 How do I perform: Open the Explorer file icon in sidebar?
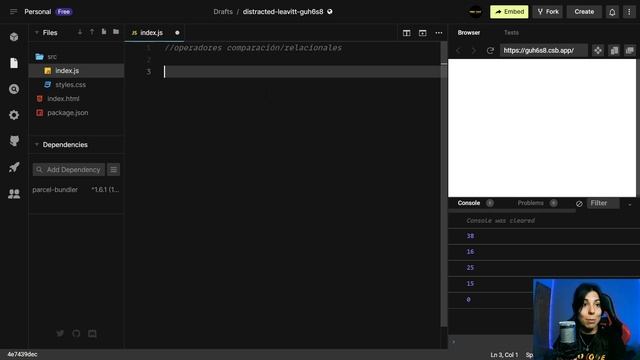pyautogui.click(x=14, y=63)
